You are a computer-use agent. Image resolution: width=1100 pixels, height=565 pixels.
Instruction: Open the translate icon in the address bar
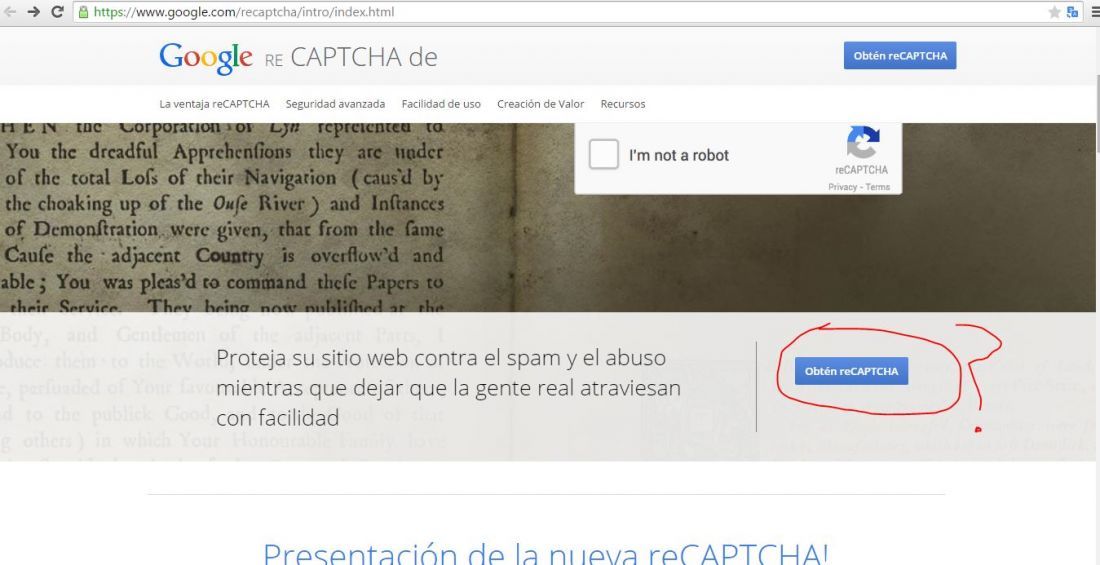tap(1072, 12)
